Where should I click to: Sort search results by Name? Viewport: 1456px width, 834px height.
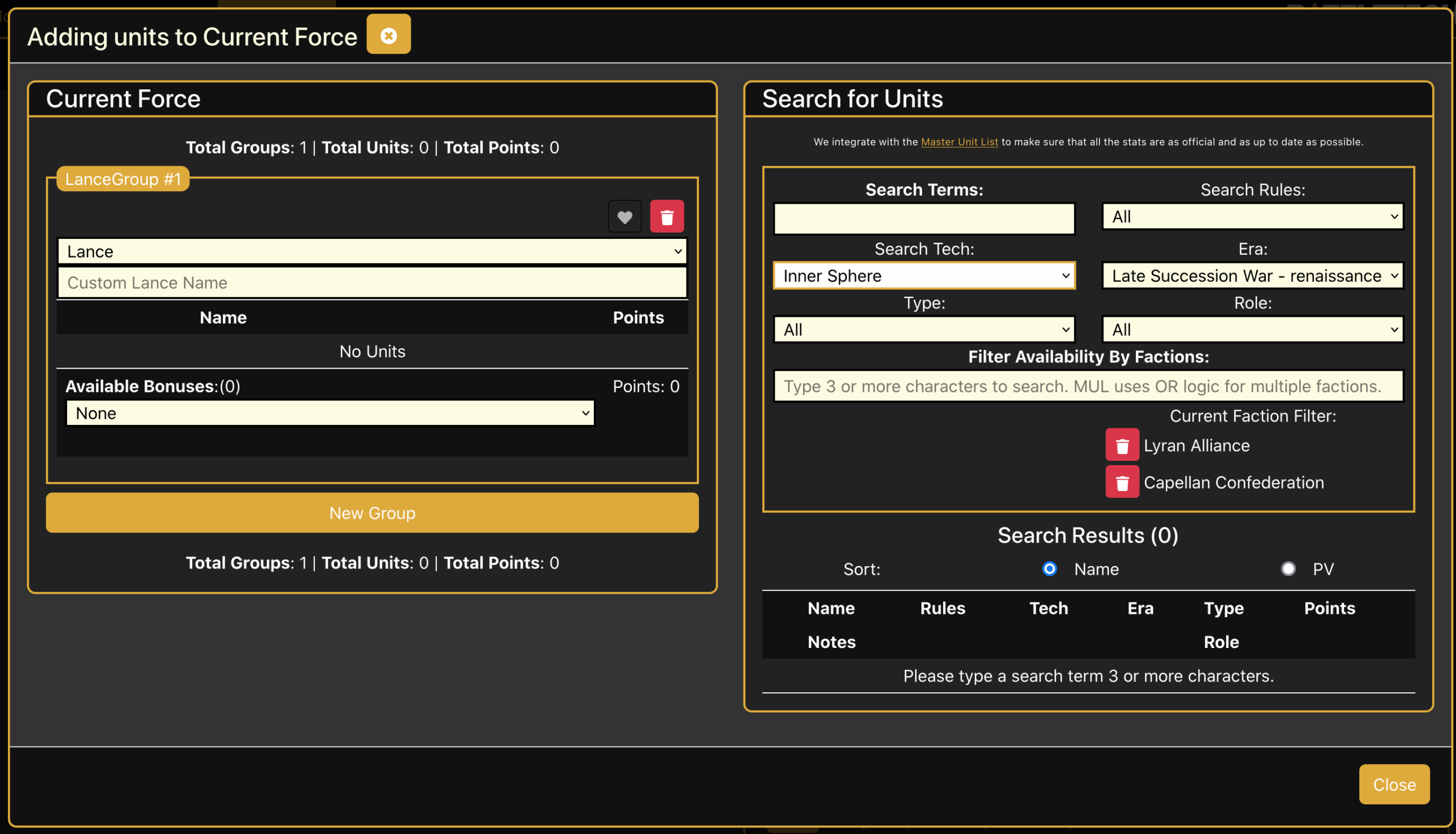[x=1049, y=569]
